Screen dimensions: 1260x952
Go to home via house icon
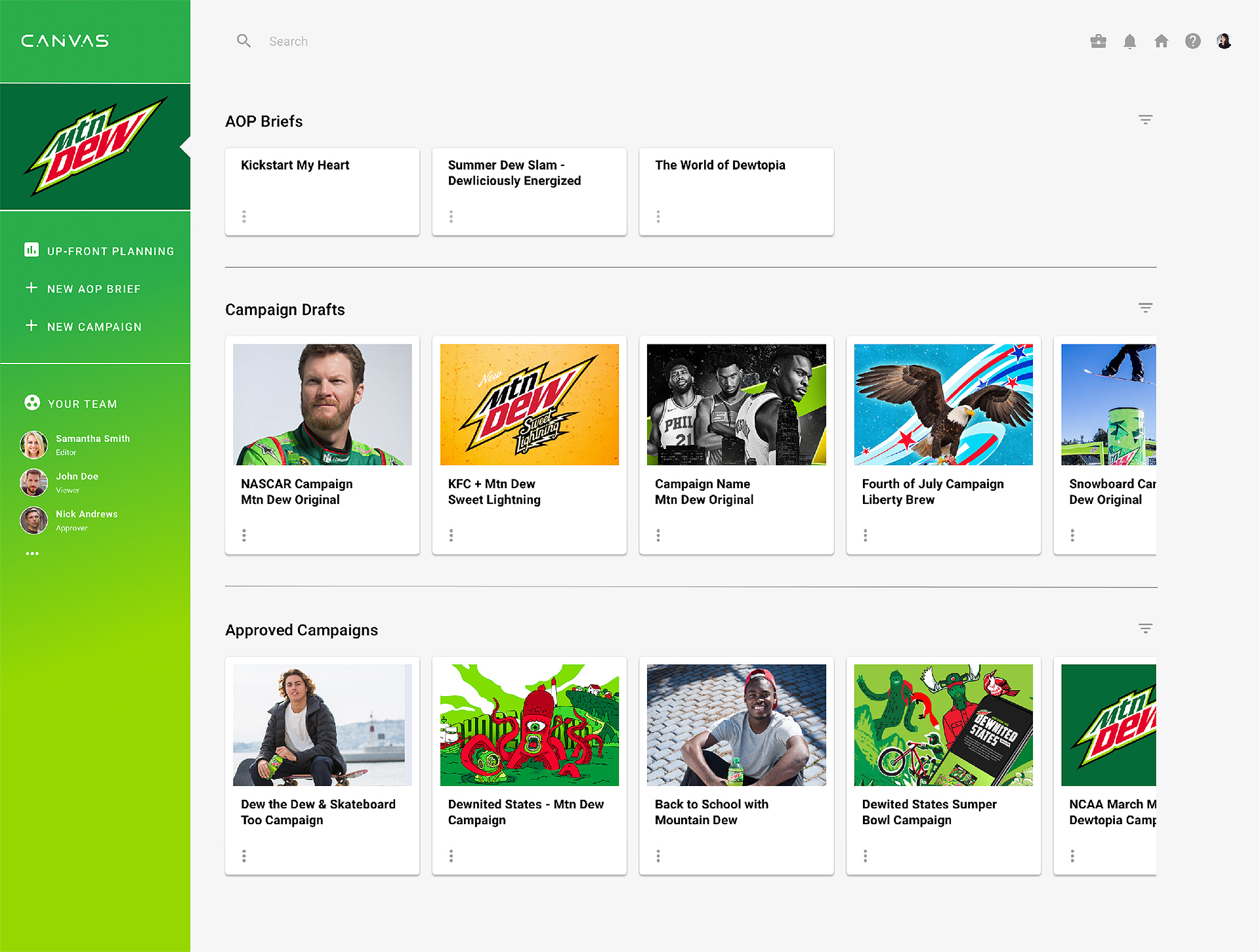pyautogui.click(x=1161, y=41)
